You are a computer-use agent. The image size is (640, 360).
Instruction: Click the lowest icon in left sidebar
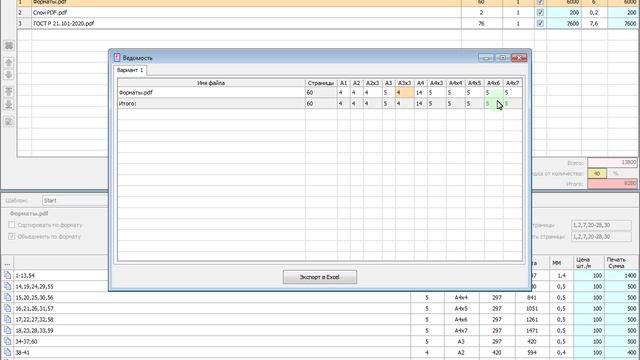coord(9,122)
